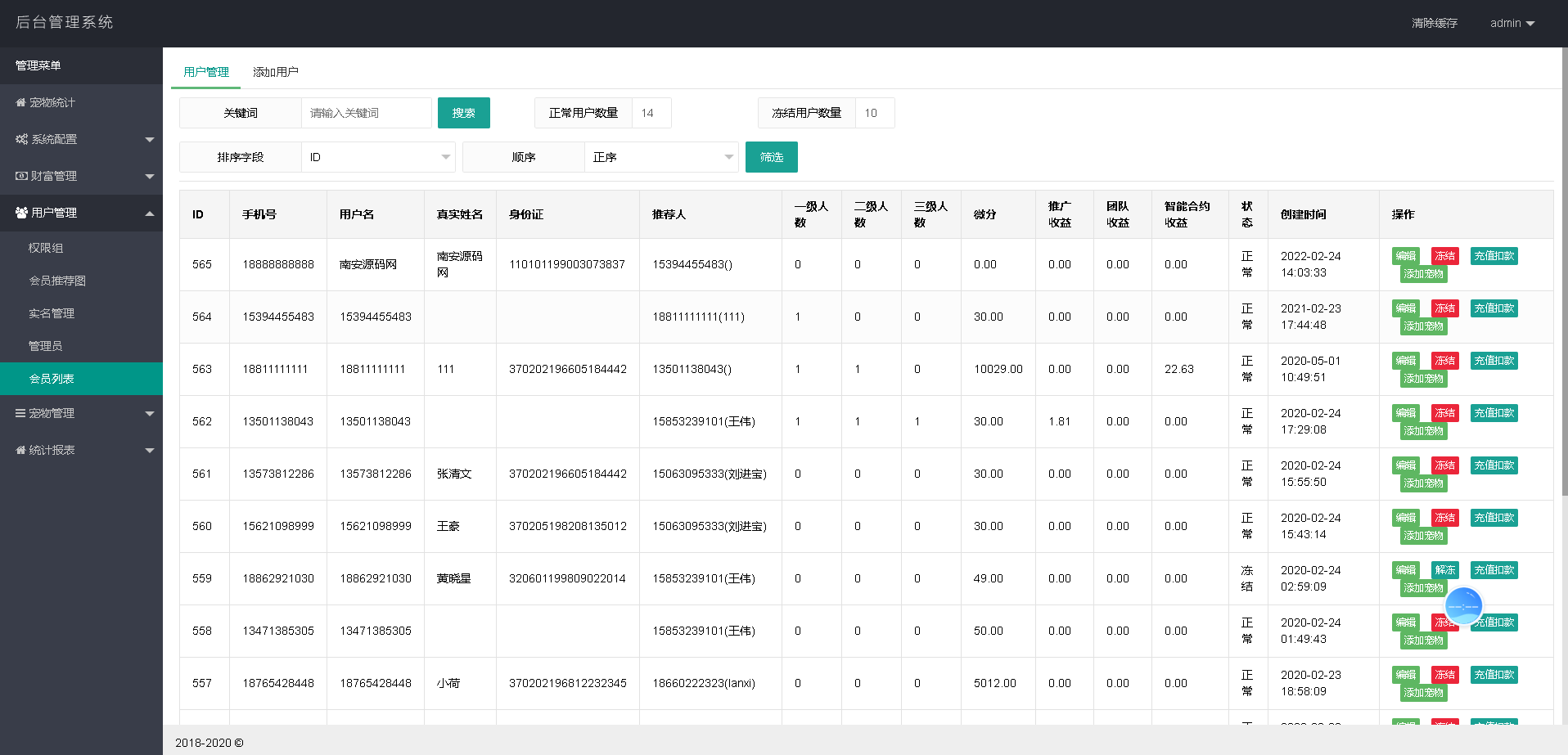This screenshot has width=1568, height=755.
Task: Click the 清除缓存 link
Action: click(x=1435, y=24)
